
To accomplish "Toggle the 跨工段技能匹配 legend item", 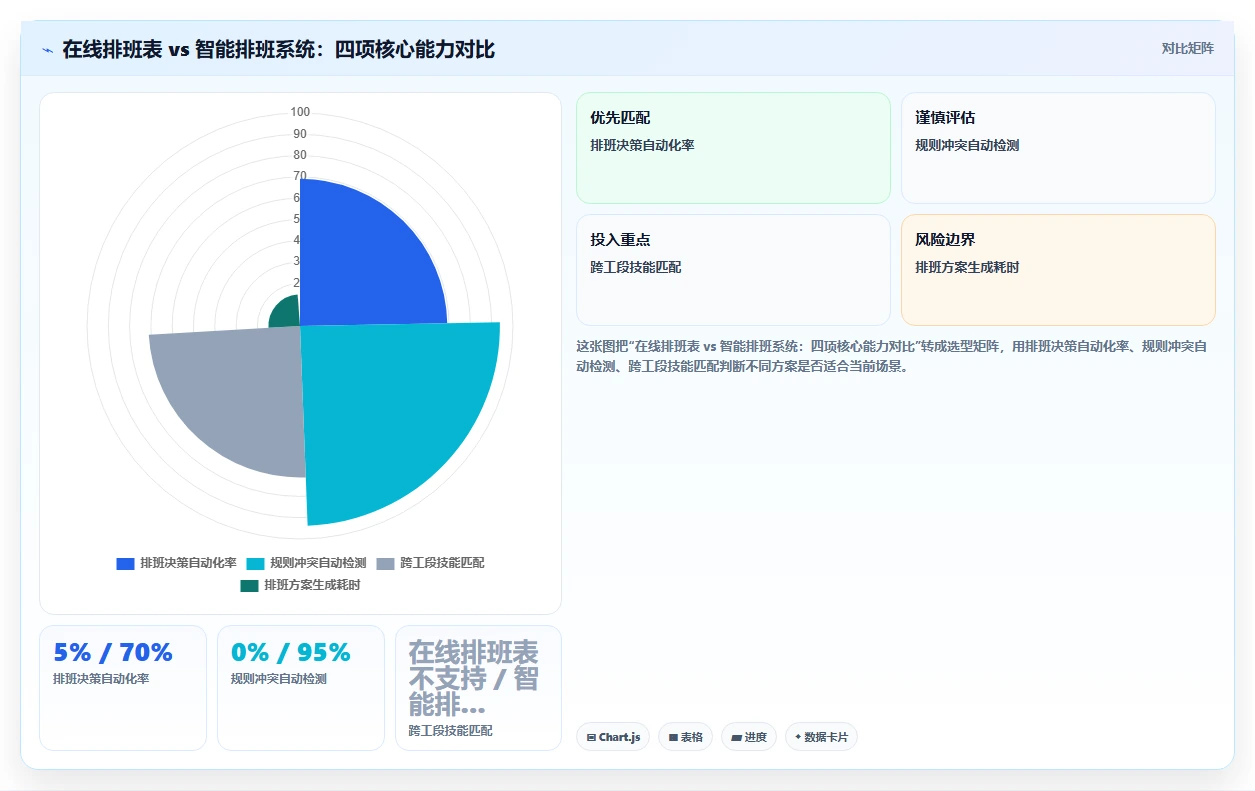I will [x=430, y=563].
